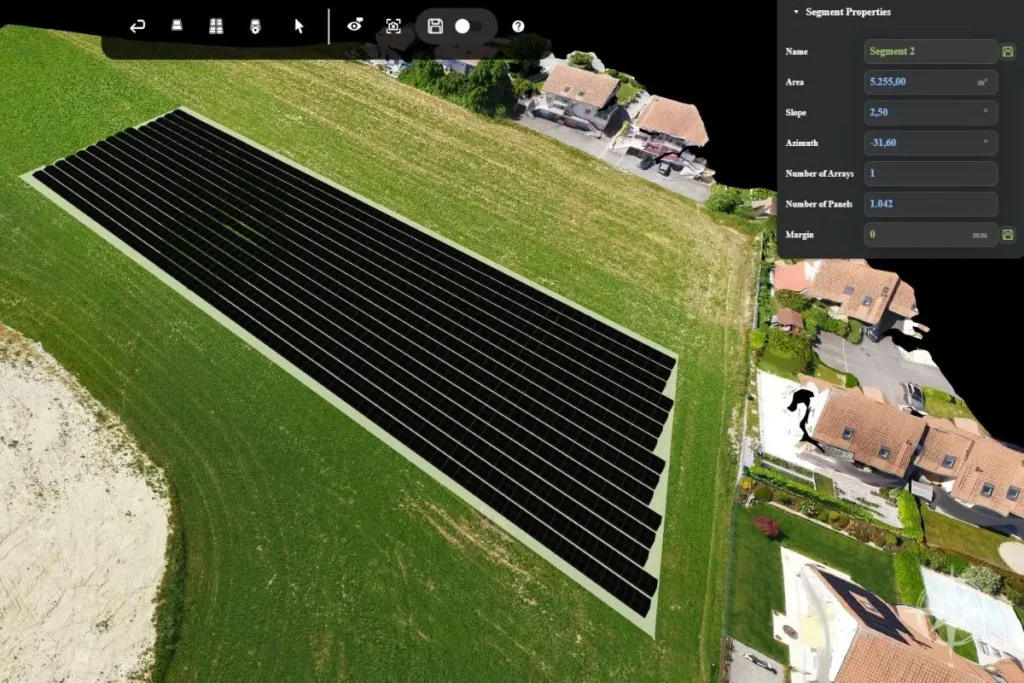Screen dimensions: 1024x683
Task: Click the undo arrow in the toolbar
Action: click(137, 25)
